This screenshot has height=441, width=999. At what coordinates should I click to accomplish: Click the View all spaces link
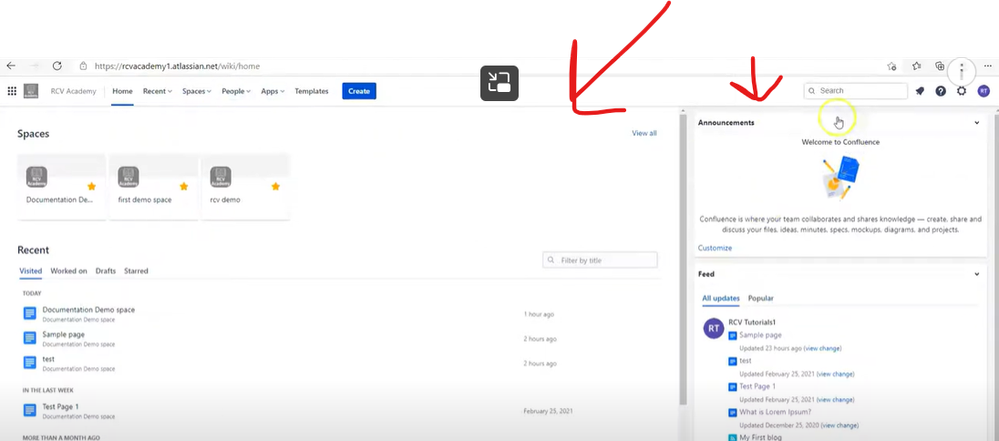point(644,133)
